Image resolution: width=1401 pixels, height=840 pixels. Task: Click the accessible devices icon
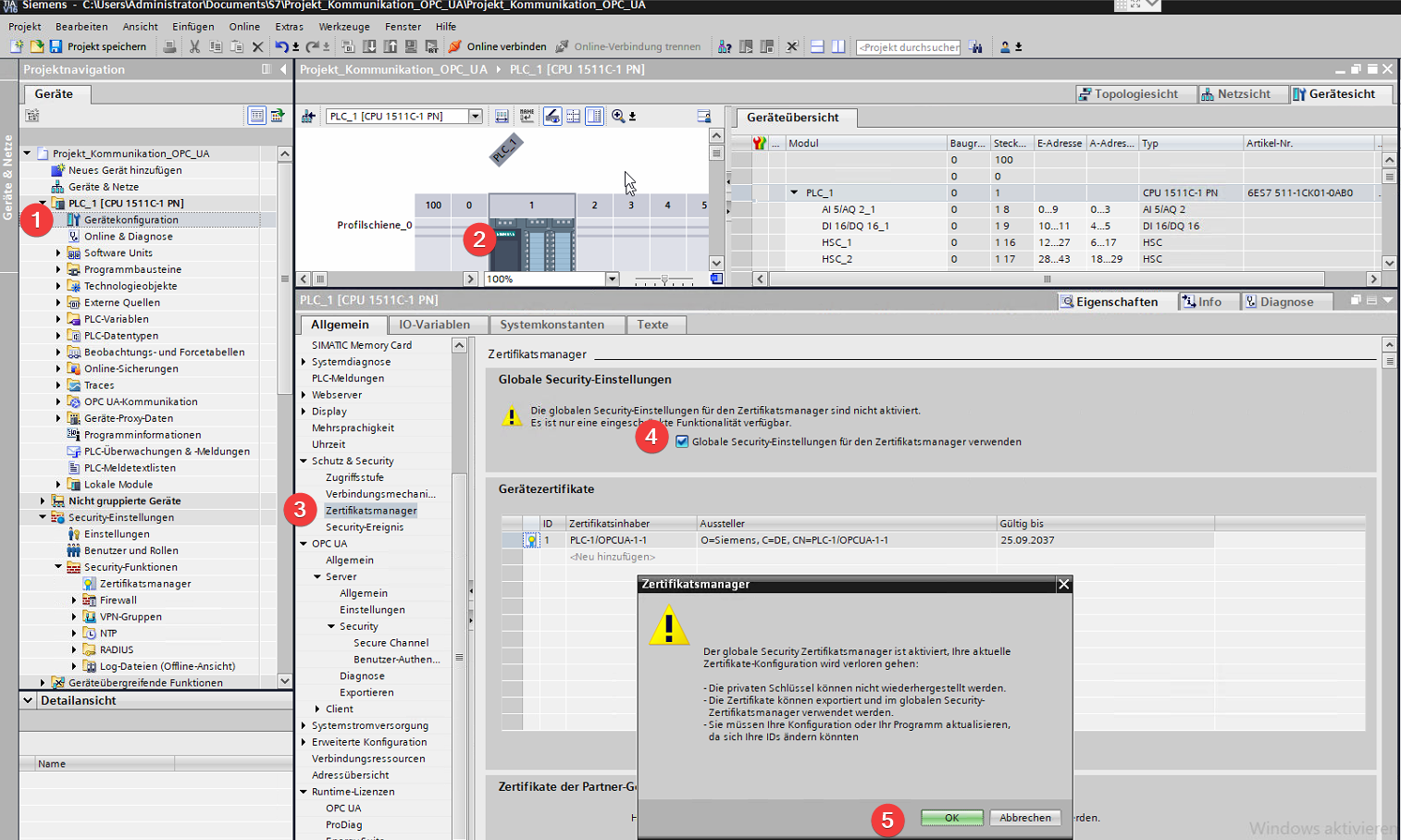[725, 46]
